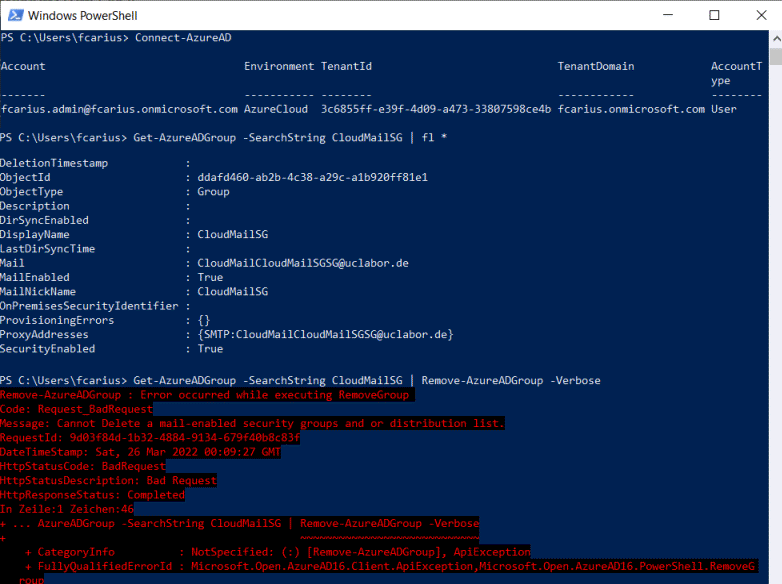
Task: Click the TenantDomain column header
Action: tap(596, 66)
